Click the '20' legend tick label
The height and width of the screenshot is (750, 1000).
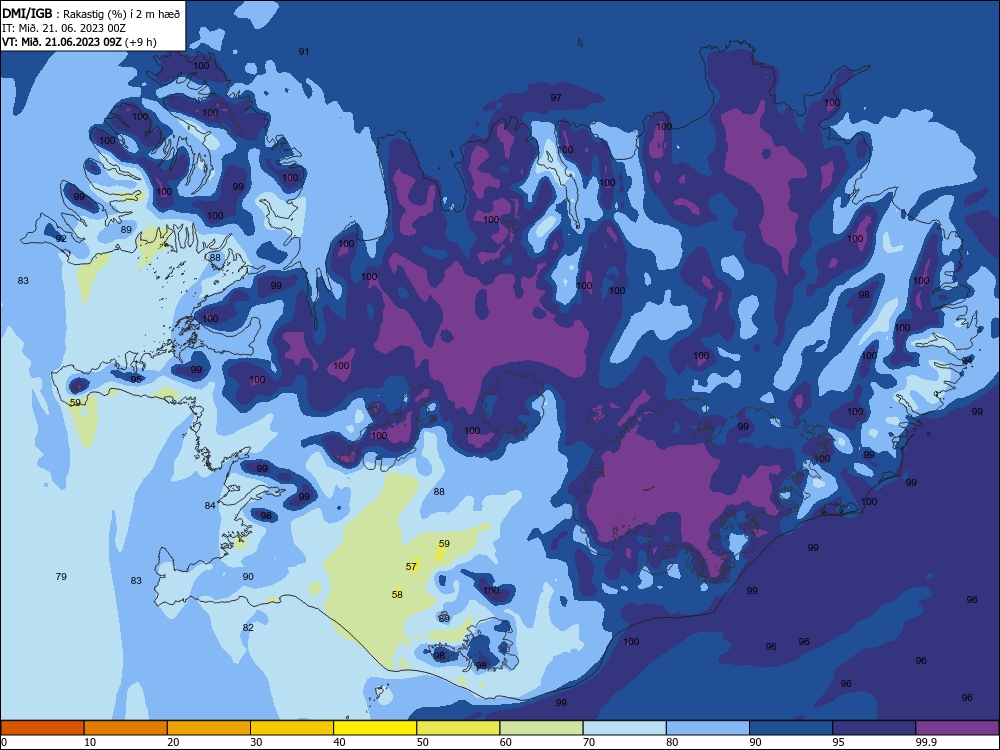pos(173,742)
